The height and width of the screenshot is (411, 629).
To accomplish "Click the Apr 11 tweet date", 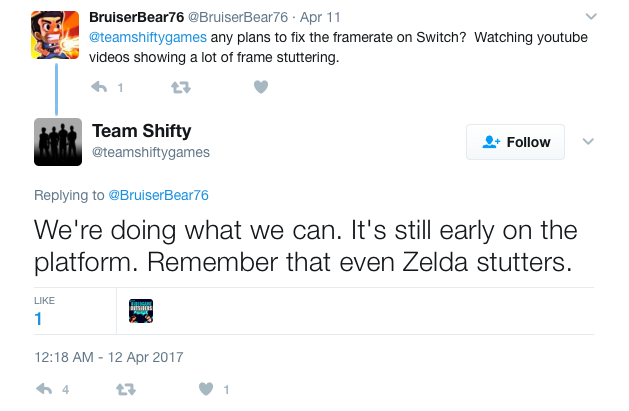I will coord(320,17).
